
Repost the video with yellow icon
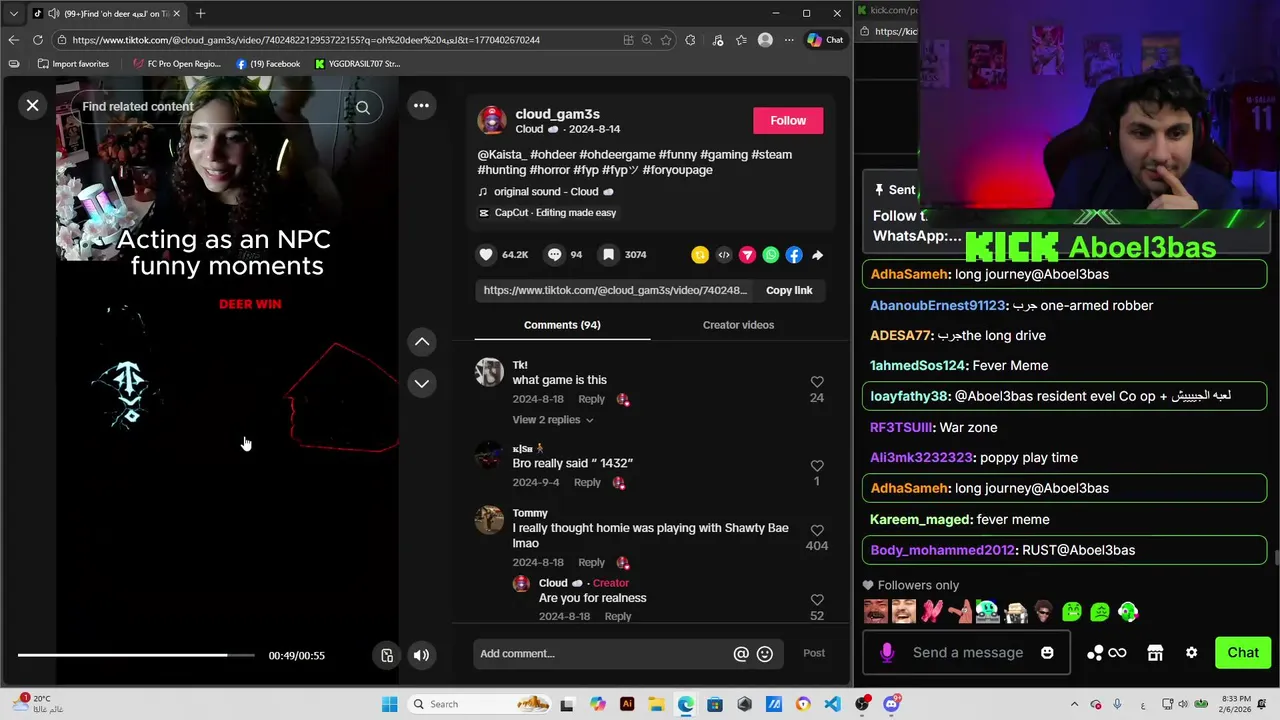coord(700,255)
